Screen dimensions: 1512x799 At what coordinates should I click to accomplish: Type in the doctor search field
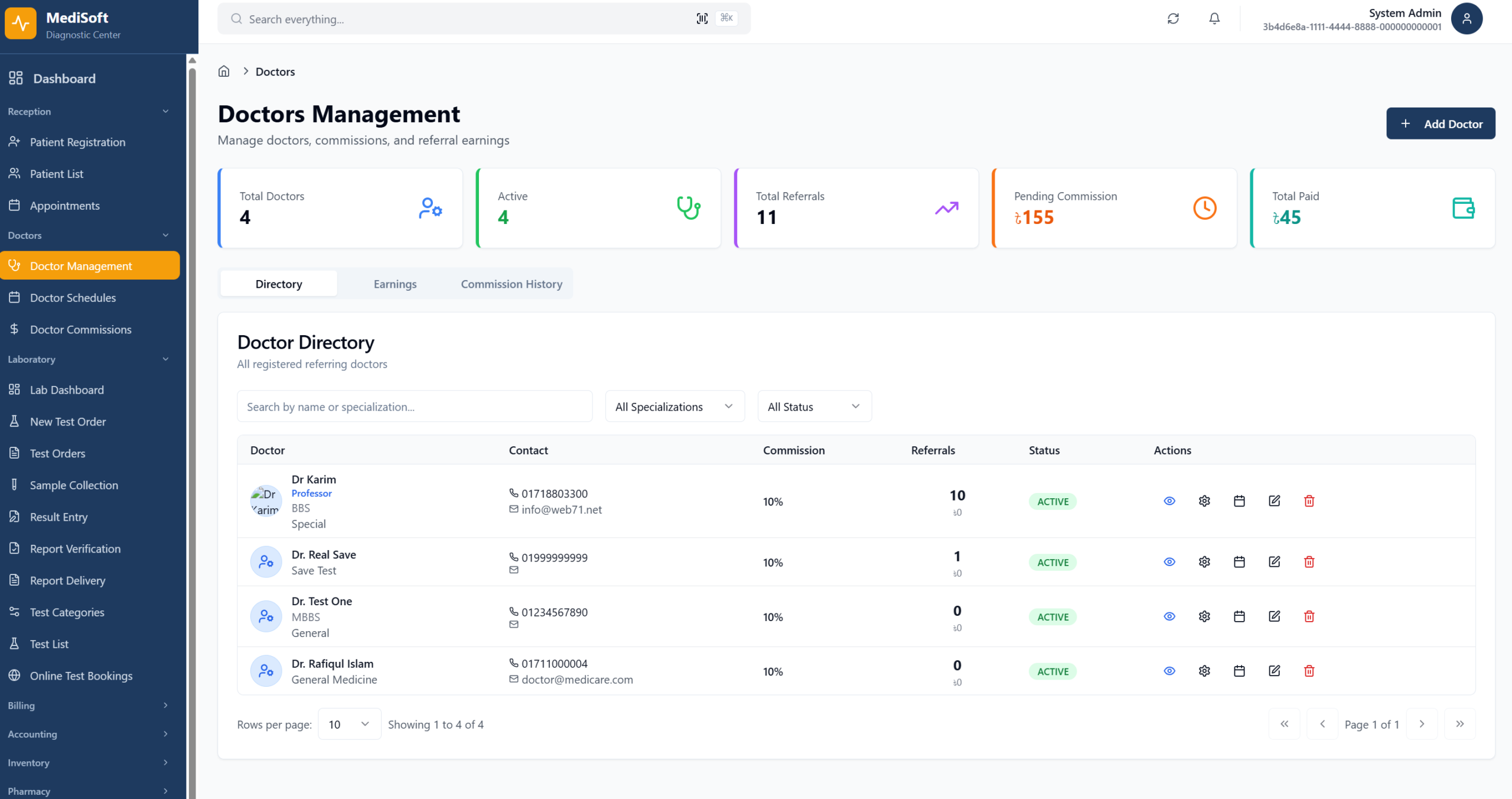pos(414,406)
